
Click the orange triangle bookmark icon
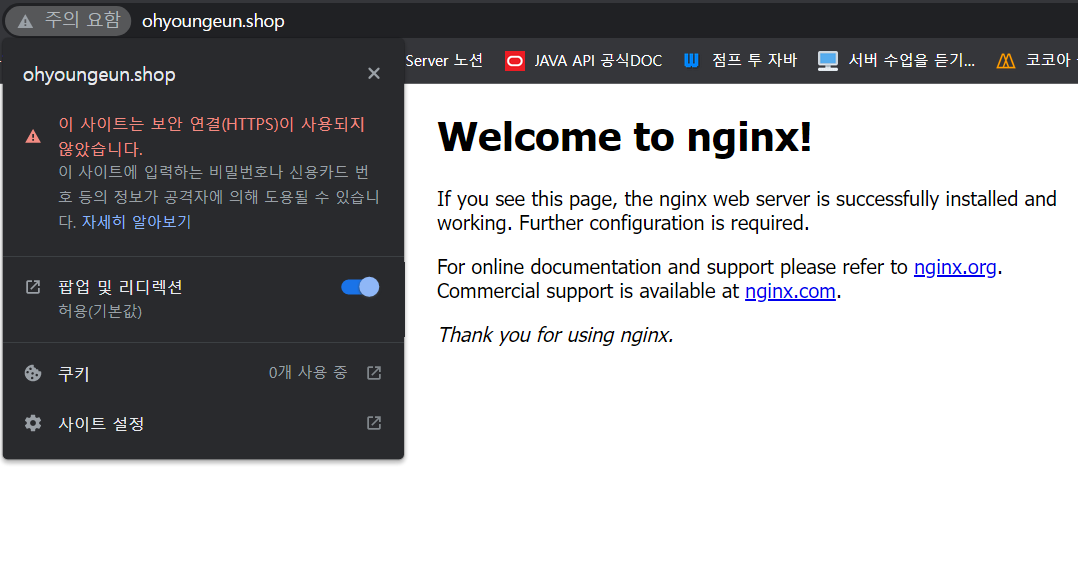(1006, 61)
